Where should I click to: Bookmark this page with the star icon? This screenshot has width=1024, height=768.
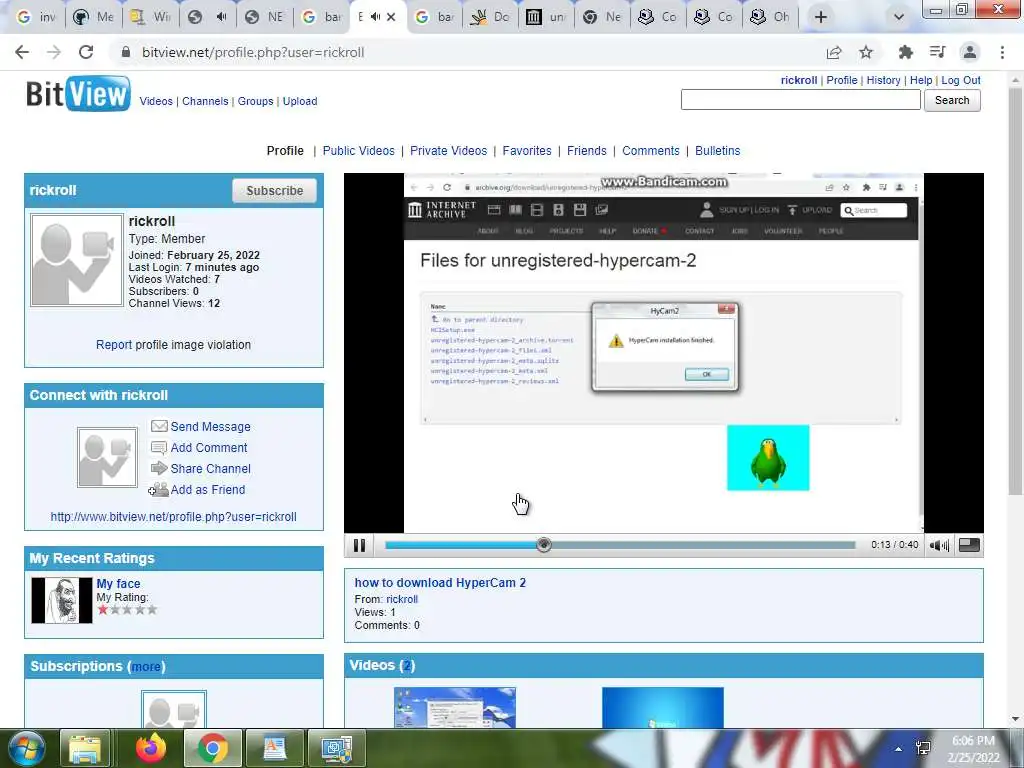[x=866, y=52]
